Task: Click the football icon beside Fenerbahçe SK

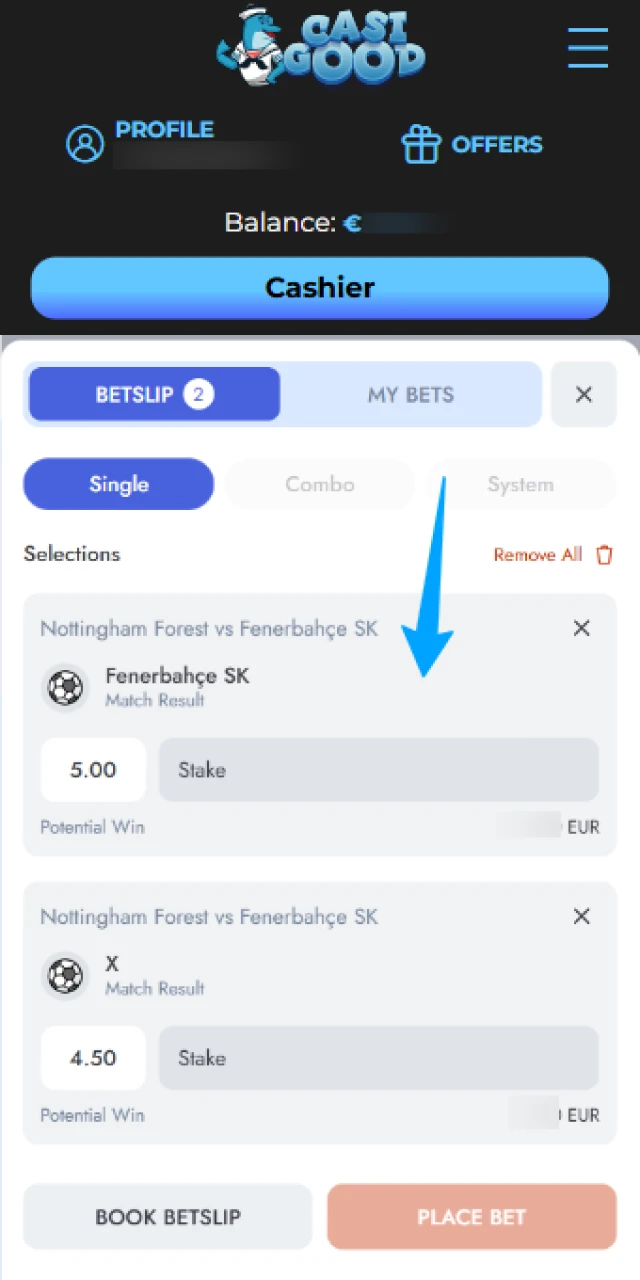Action: click(x=65, y=687)
